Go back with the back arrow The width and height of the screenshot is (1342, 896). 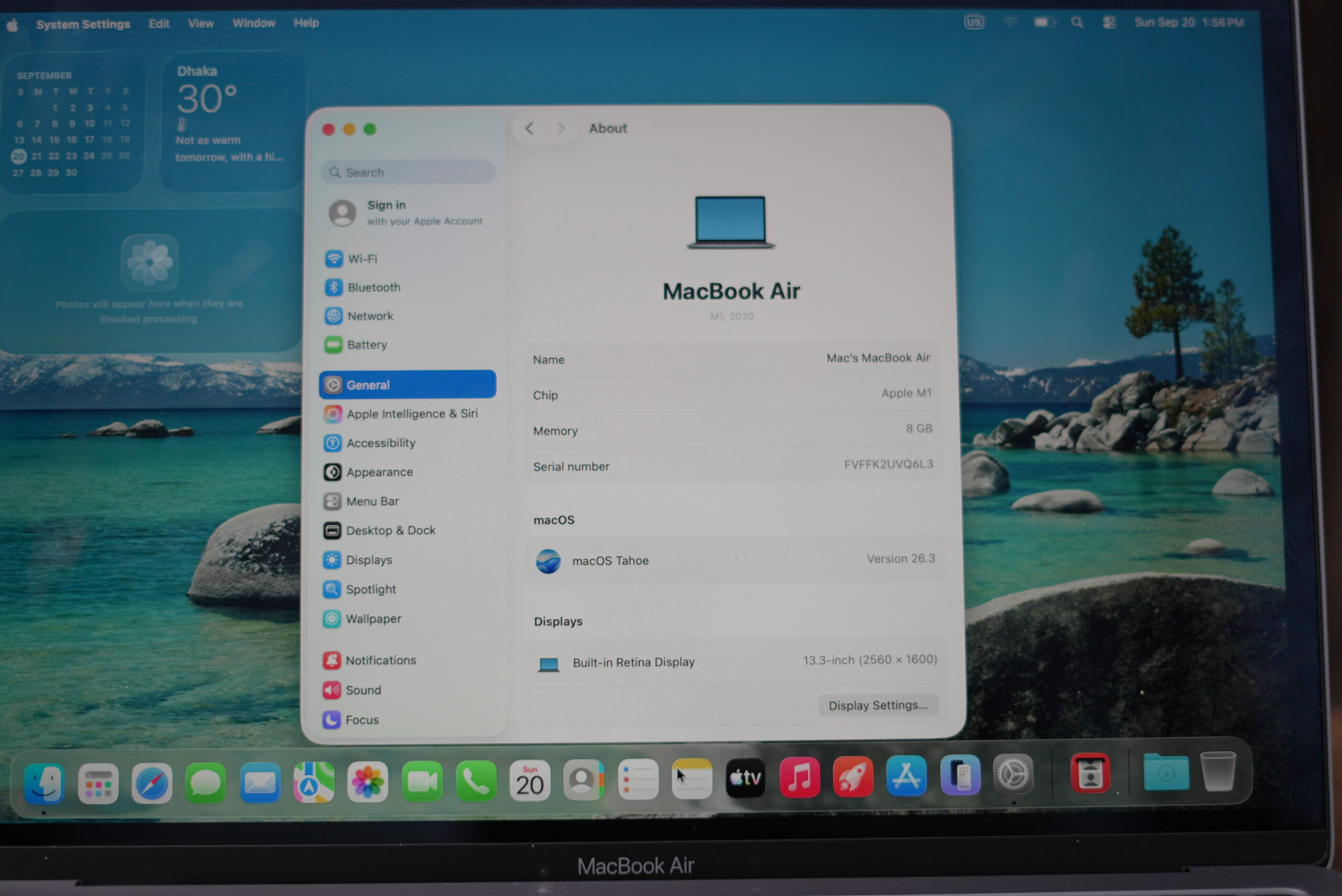coord(530,129)
